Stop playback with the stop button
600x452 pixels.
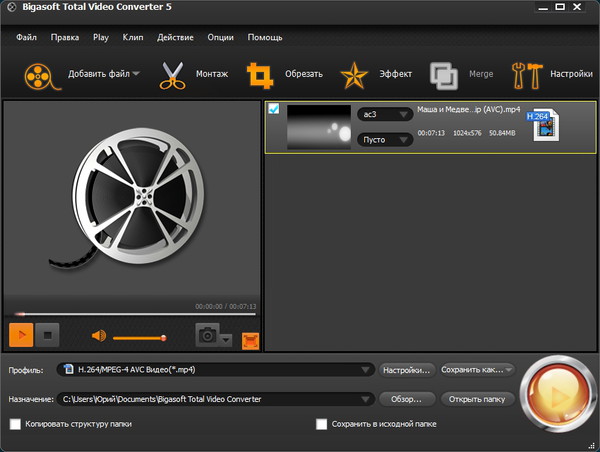pyautogui.click(x=49, y=336)
